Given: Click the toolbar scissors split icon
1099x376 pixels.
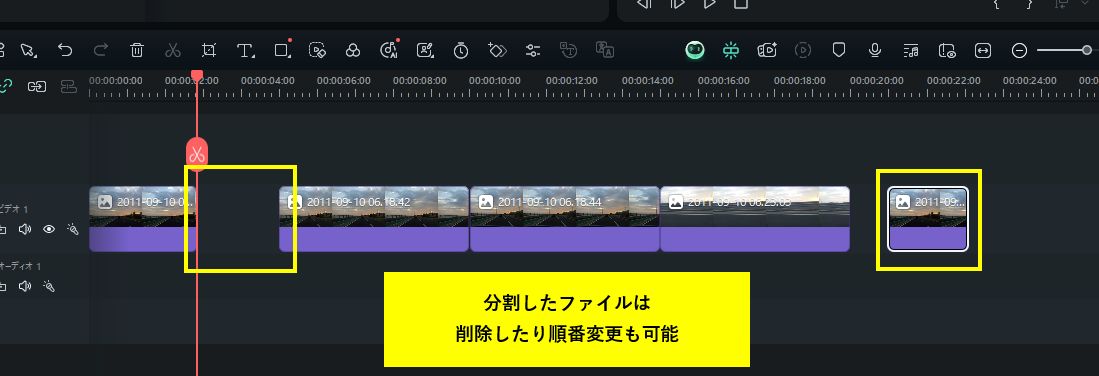Looking at the screenshot, I should (x=173, y=50).
